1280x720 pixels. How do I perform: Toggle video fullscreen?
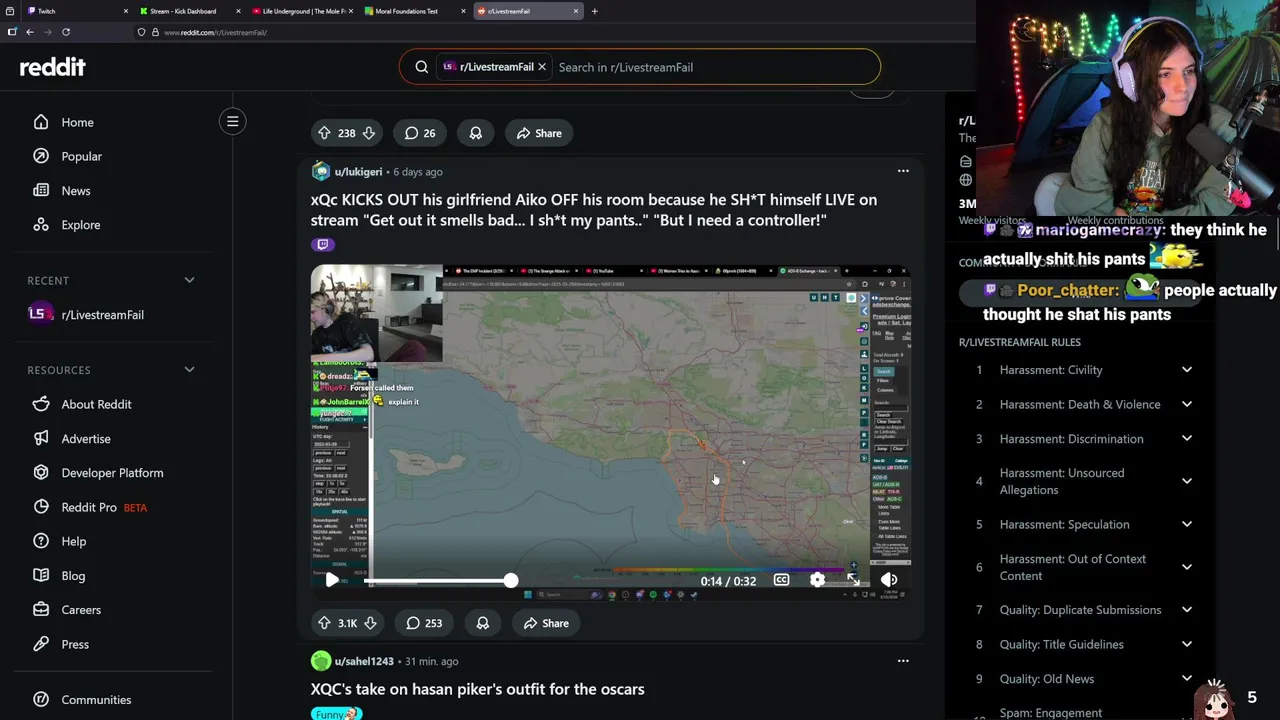pos(853,580)
